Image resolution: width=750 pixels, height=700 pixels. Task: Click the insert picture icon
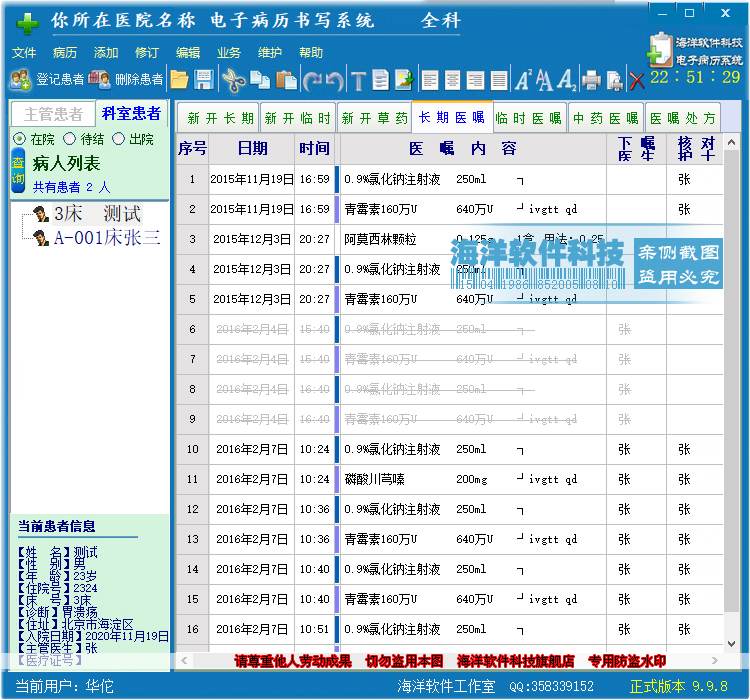[404, 80]
